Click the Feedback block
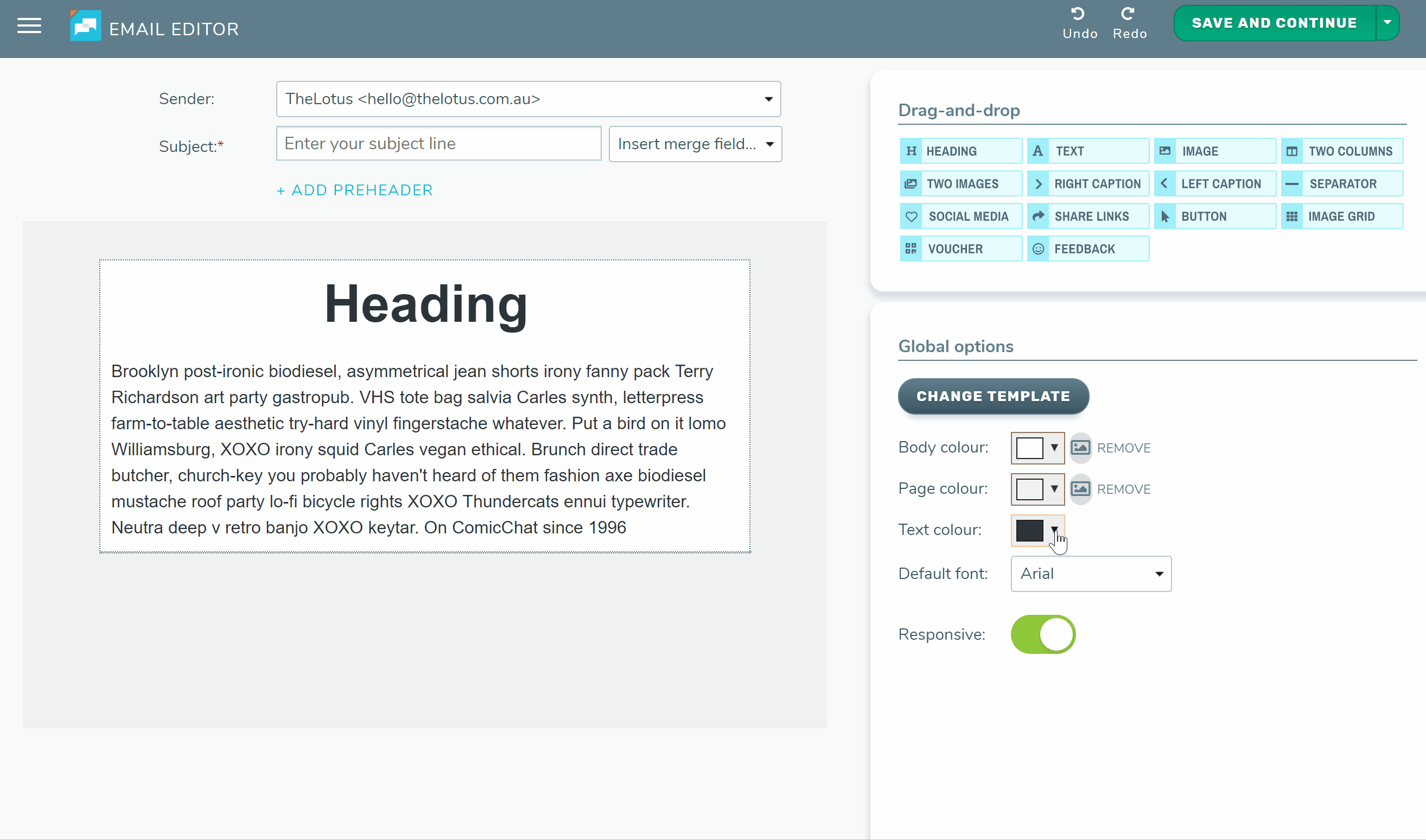This screenshot has height=840, width=1426. [x=1087, y=248]
